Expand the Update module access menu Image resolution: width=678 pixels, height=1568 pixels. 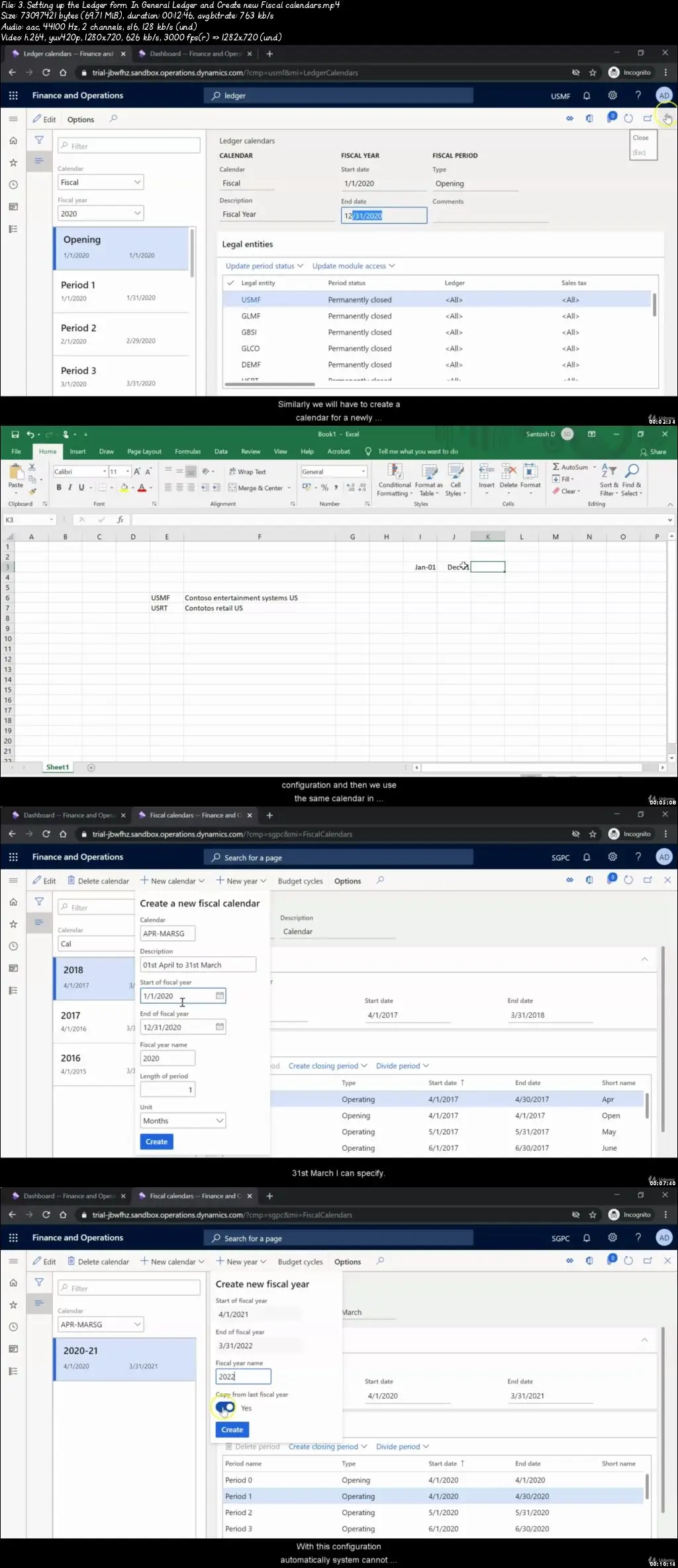point(354,266)
